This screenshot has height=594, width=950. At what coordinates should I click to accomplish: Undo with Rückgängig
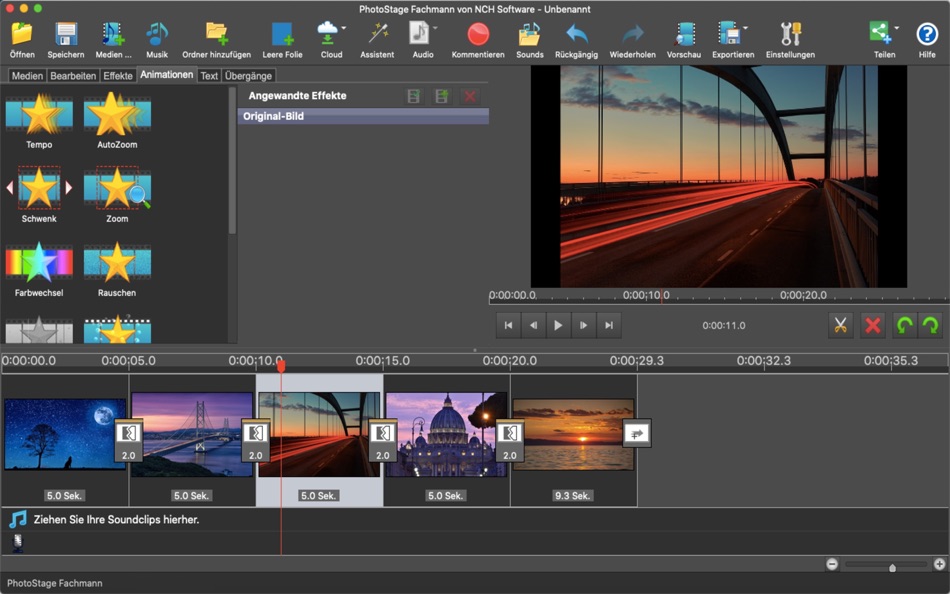[576, 40]
